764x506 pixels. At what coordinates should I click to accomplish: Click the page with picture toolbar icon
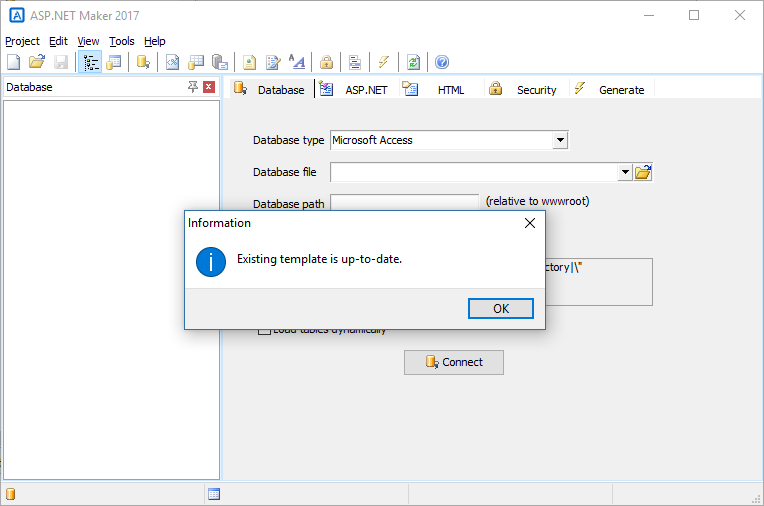tap(249, 62)
